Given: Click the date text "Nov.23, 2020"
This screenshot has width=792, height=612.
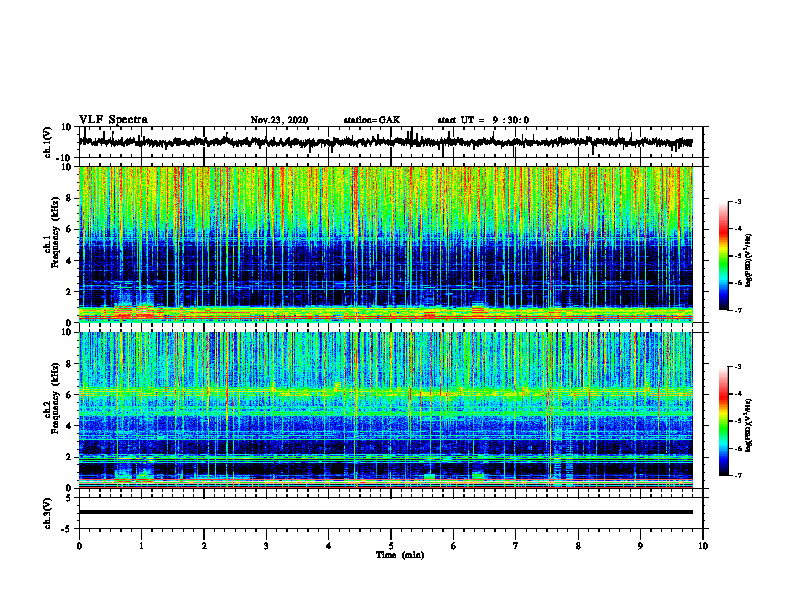Looking at the screenshot, I should point(279,120).
